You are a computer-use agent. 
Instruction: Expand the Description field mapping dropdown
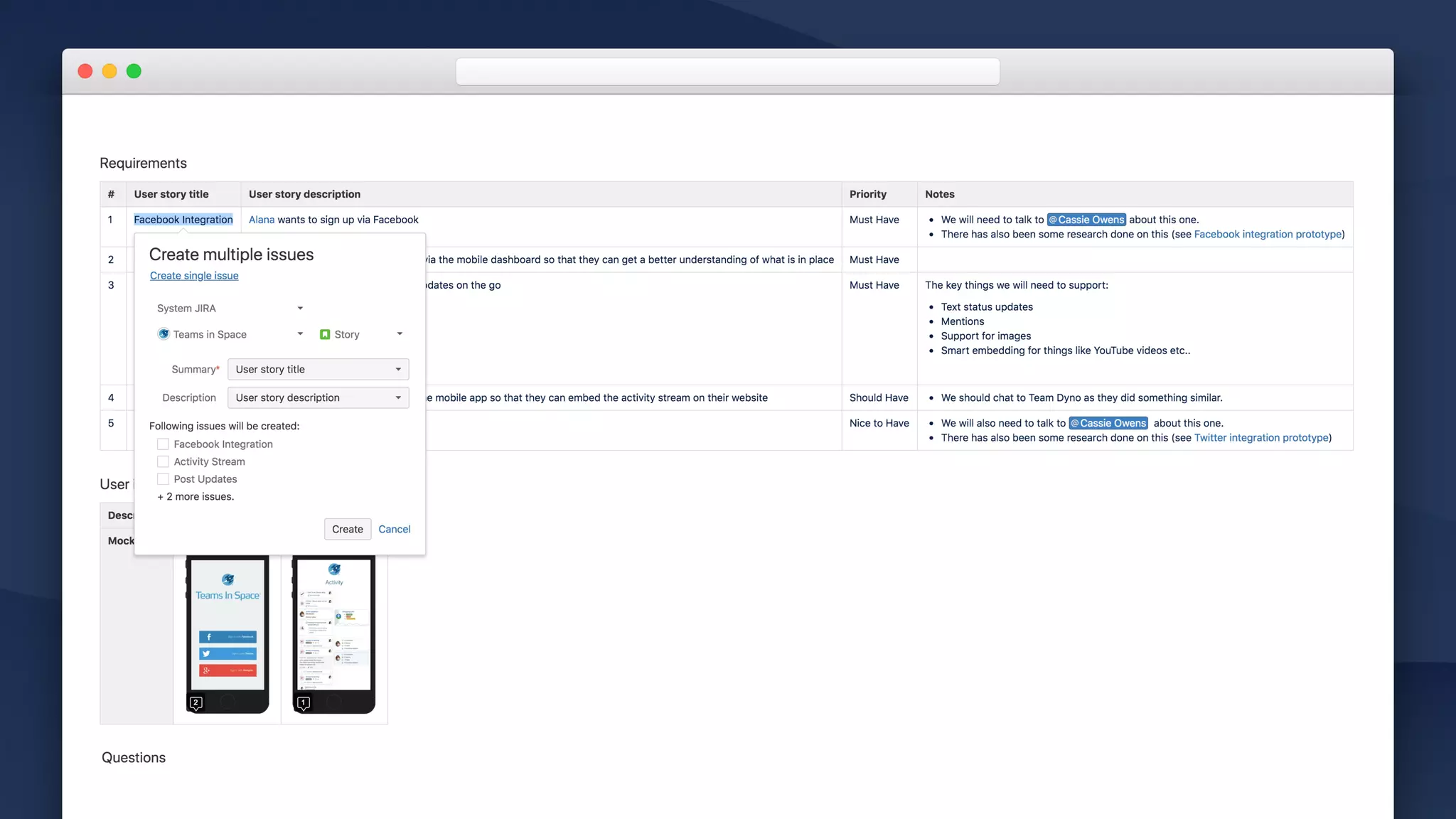click(x=318, y=397)
